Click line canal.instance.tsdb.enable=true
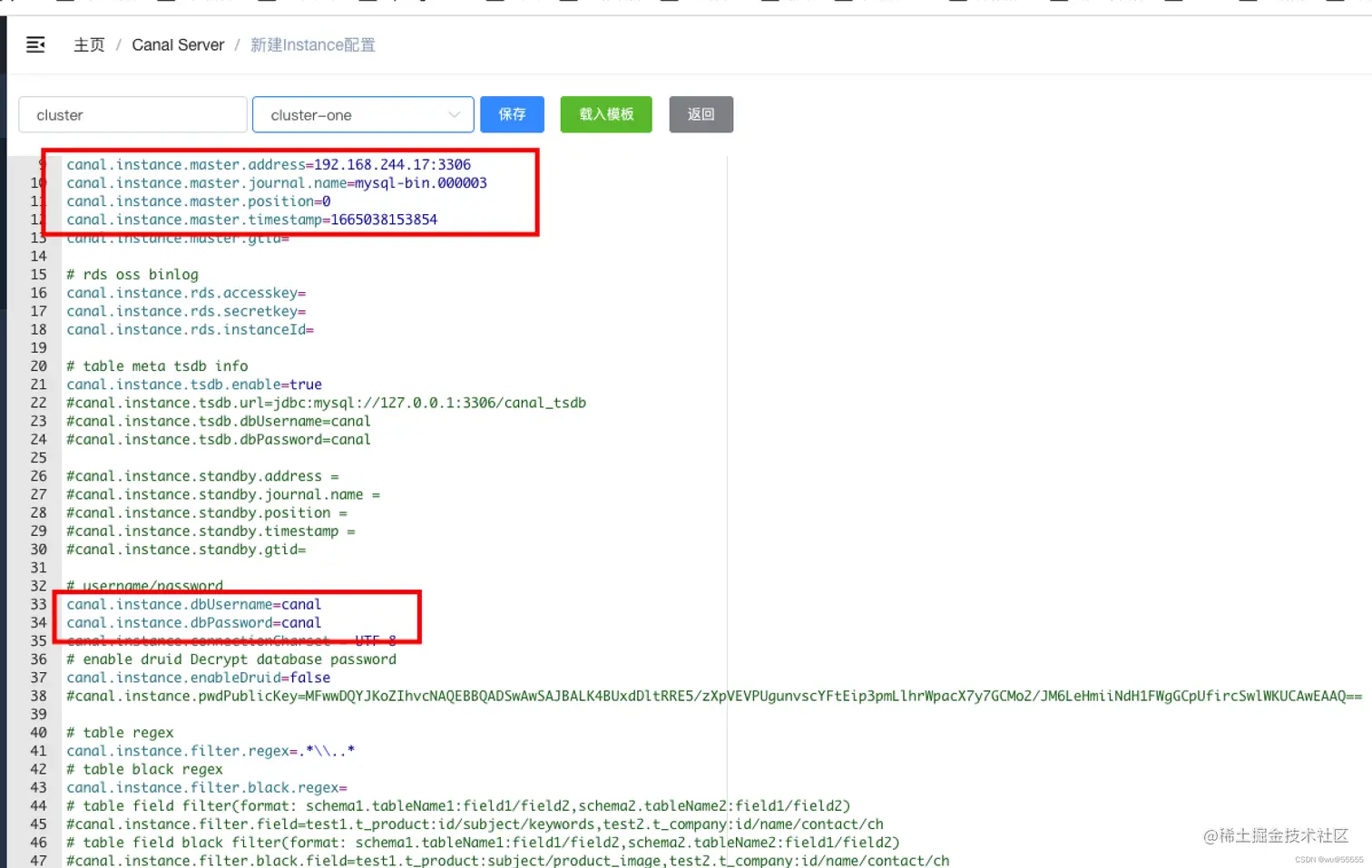 [x=194, y=385]
